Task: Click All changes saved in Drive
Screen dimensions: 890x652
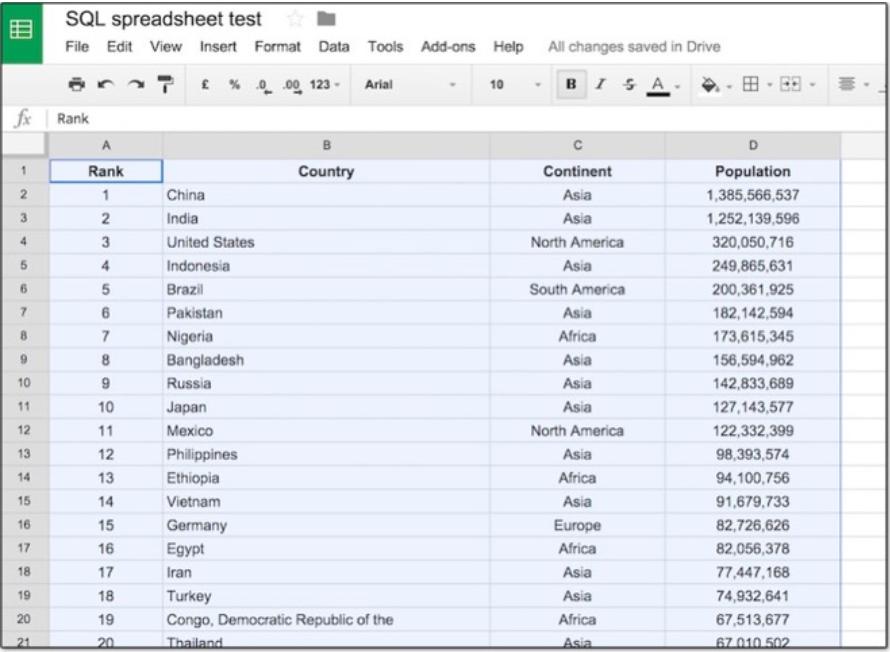Action: 632,46
